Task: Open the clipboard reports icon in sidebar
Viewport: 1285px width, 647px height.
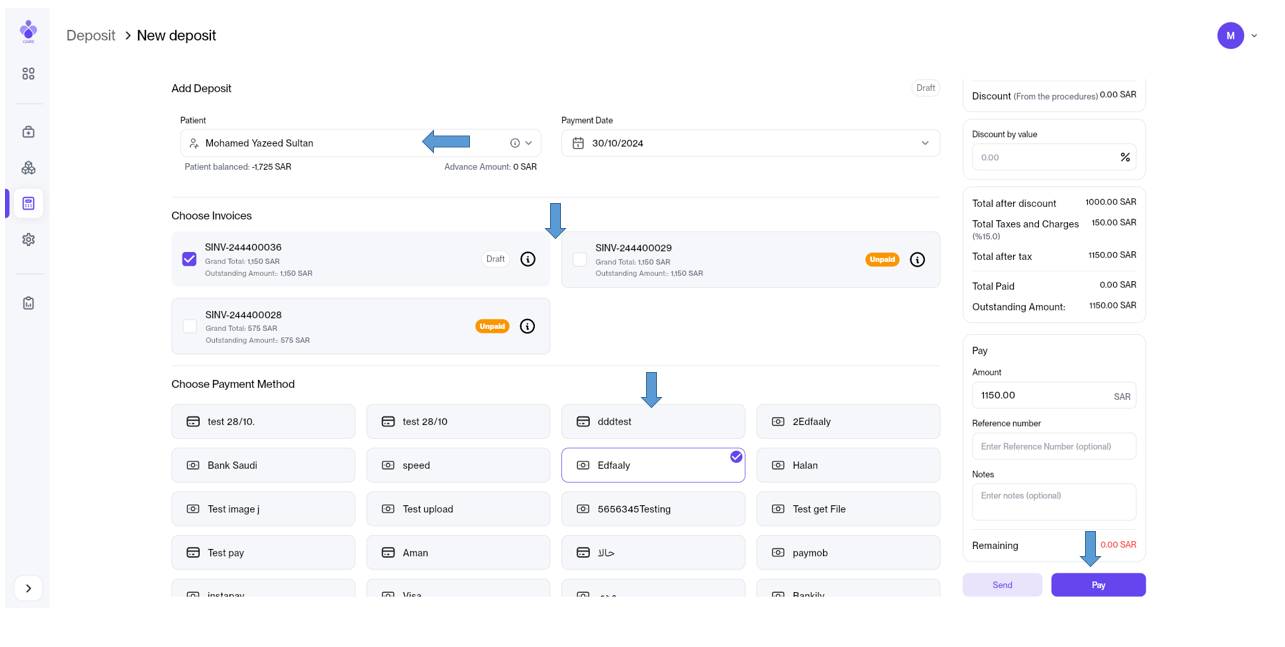Action: click(x=28, y=303)
